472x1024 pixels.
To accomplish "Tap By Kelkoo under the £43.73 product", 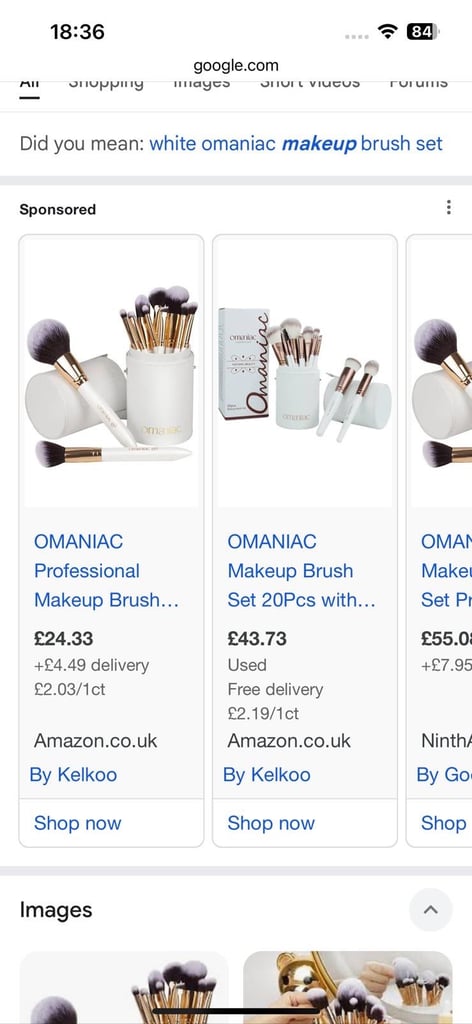I will click(x=266, y=775).
